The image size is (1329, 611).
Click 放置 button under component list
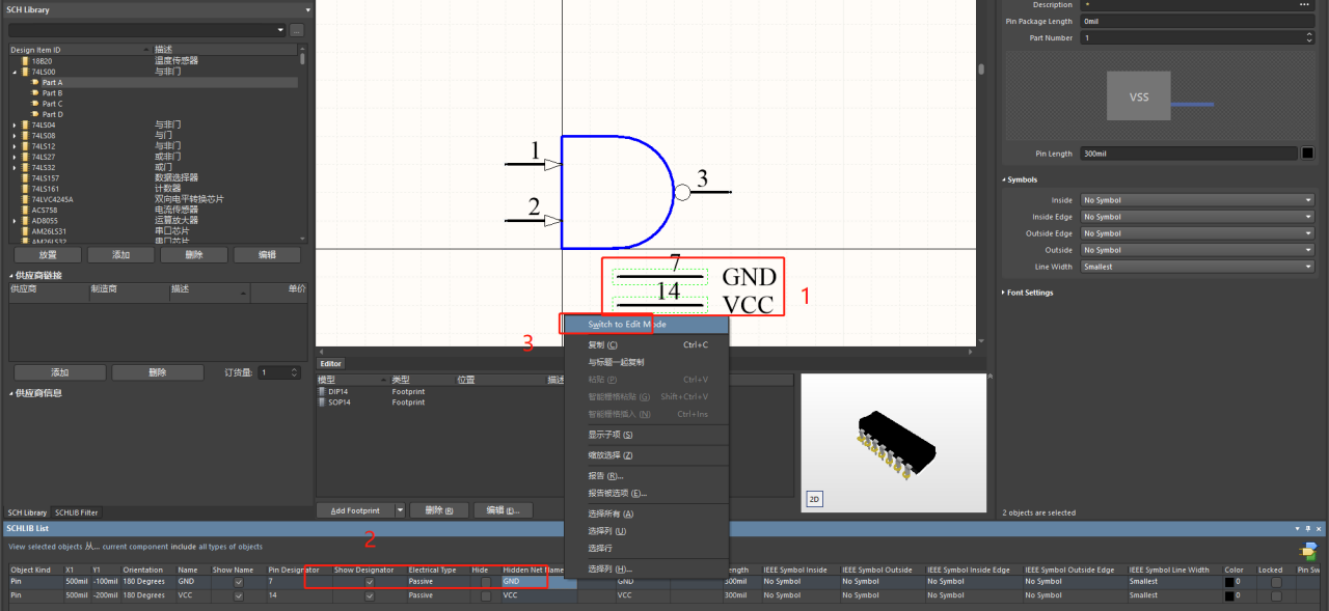[47, 255]
